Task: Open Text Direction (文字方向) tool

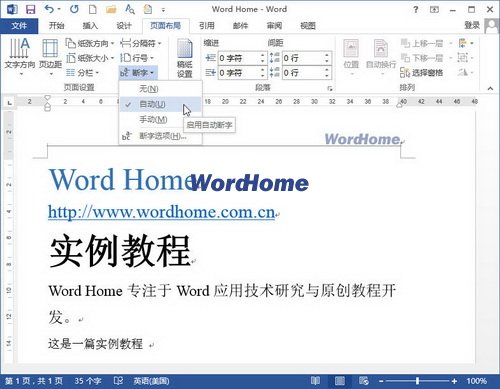Action: (20, 57)
